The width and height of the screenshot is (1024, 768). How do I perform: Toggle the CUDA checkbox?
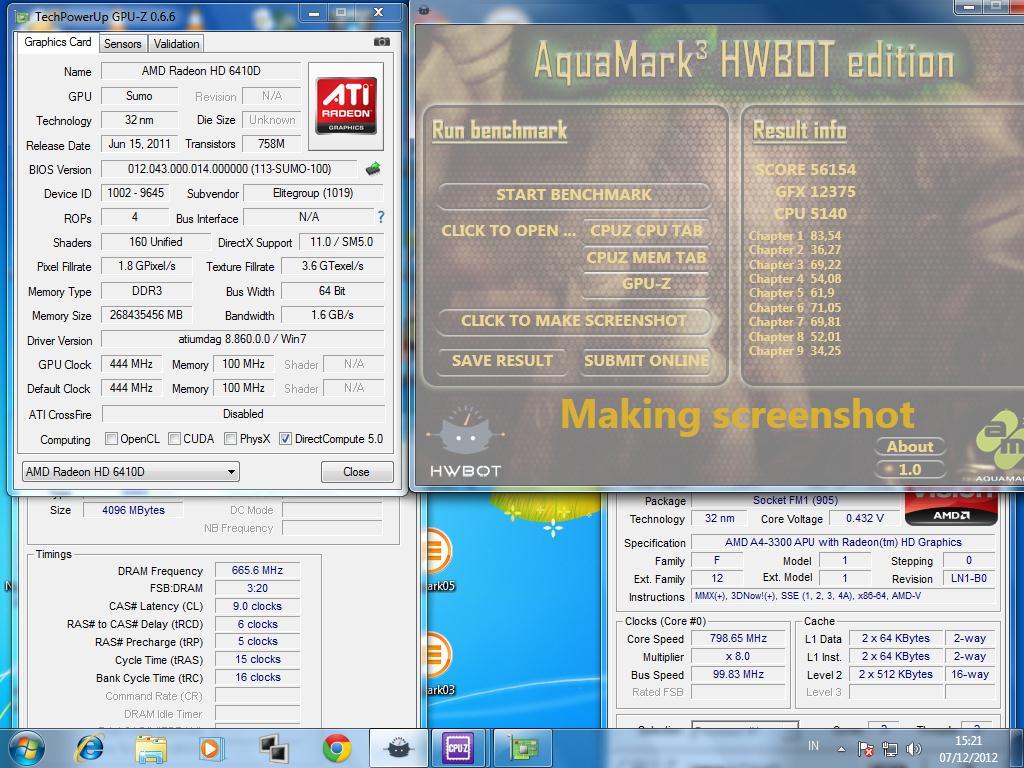(x=174, y=439)
